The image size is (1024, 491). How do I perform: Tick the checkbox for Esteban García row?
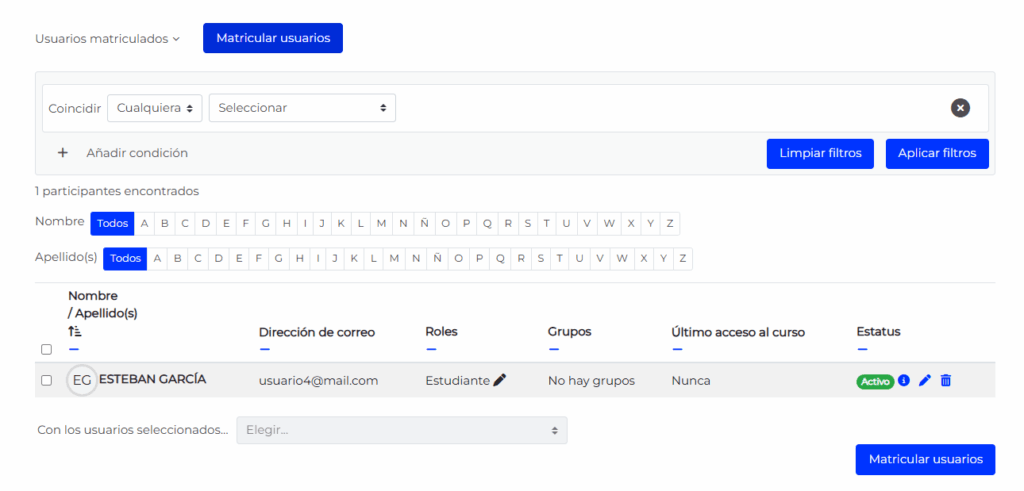click(x=46, y=380)
